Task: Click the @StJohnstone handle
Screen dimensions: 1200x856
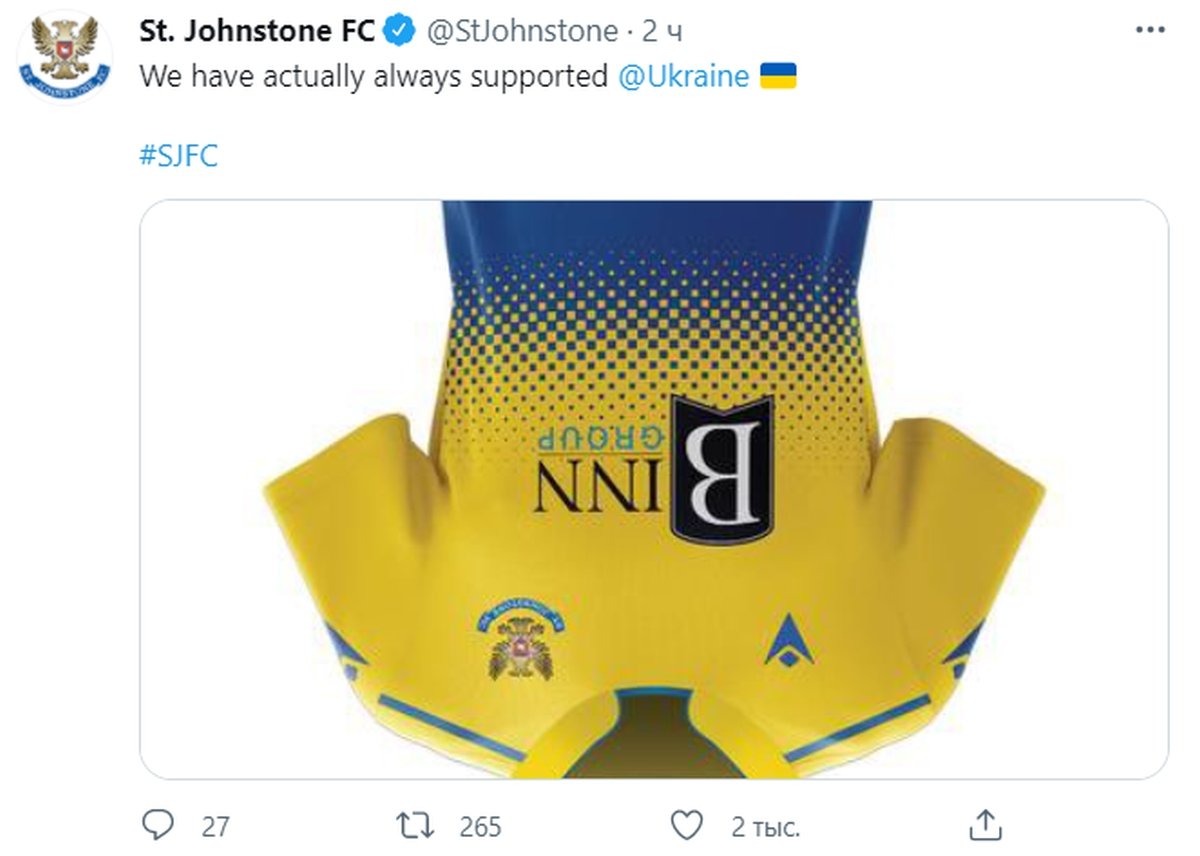Action: 522,32
